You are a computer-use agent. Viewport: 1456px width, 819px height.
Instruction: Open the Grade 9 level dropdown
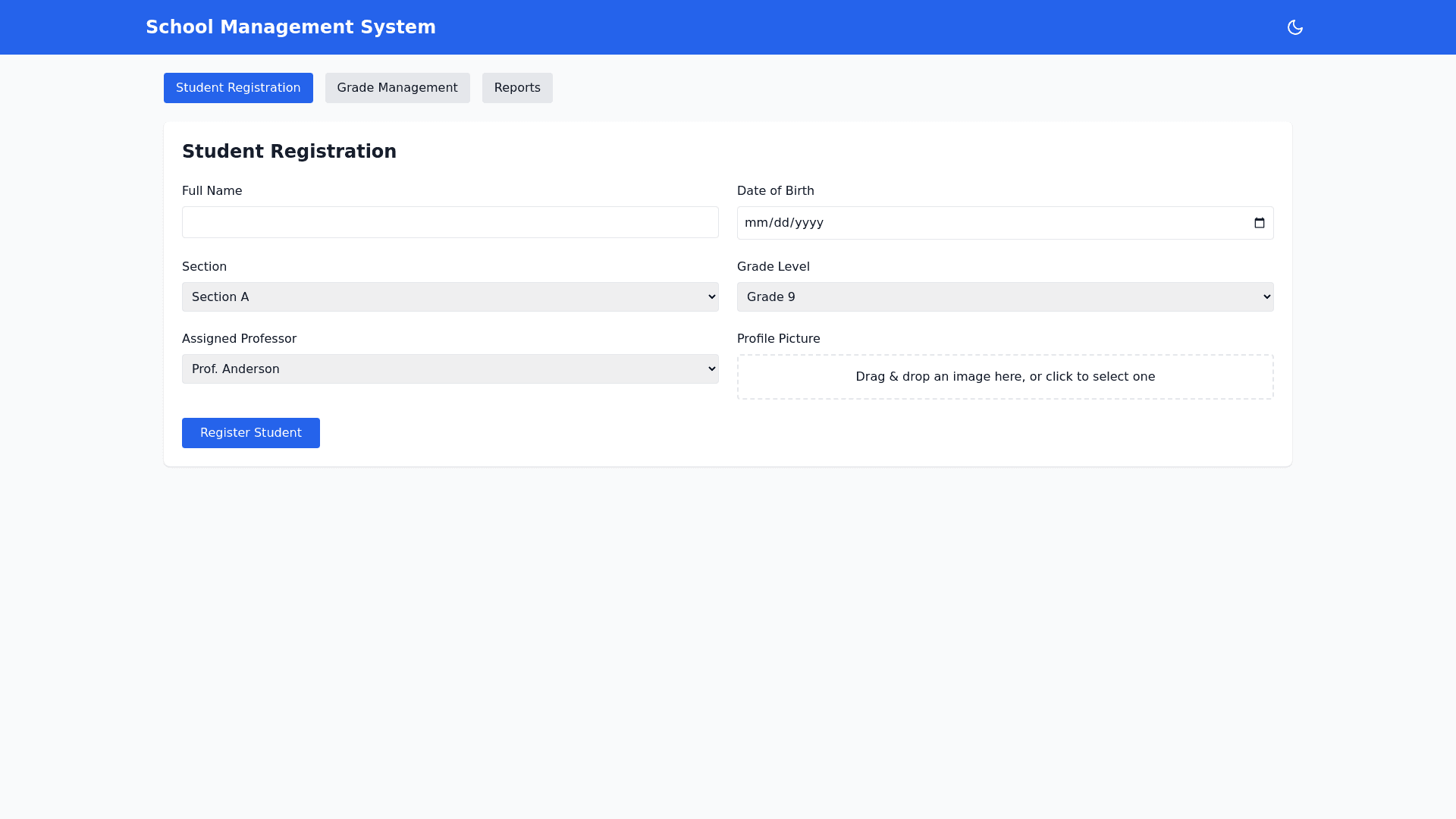(1005, 297)
